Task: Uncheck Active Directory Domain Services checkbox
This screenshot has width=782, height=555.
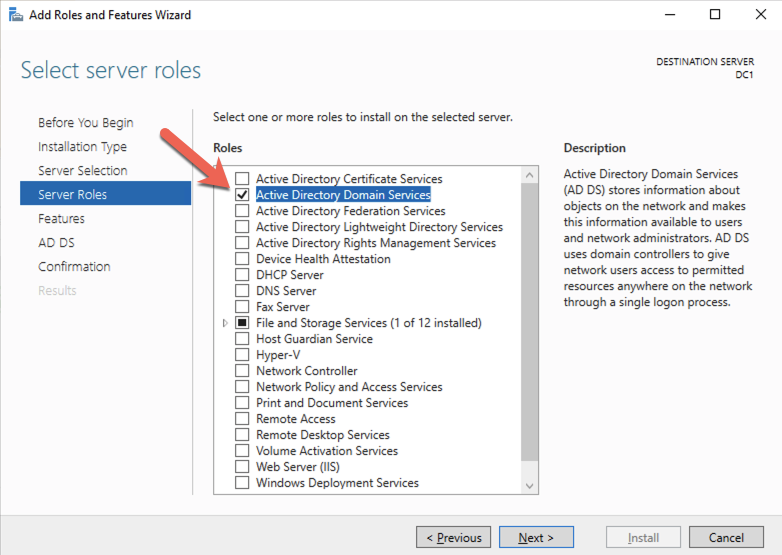Action: (242, 194)
